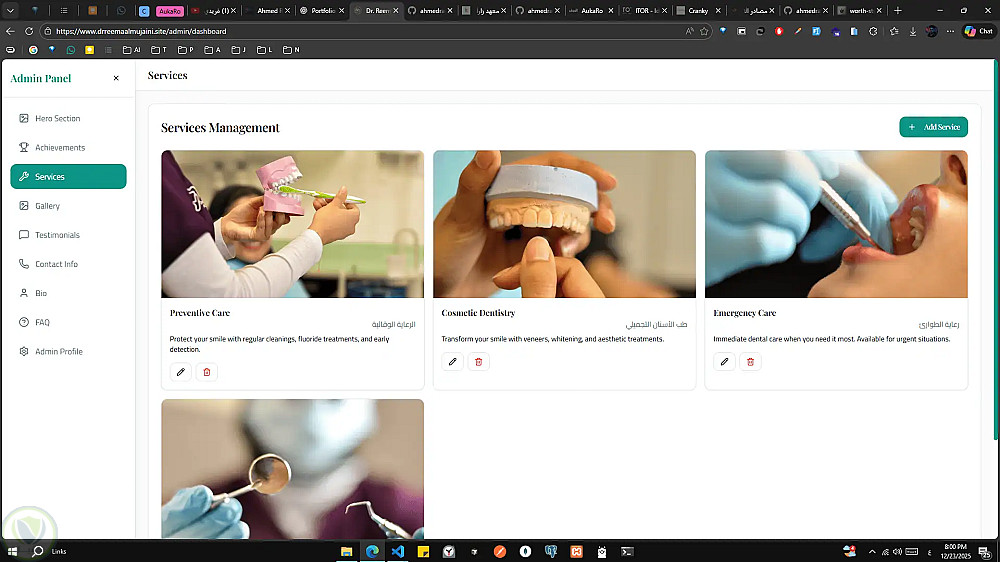Open a new browser tab
The width and height of the screenshot is (1000, 562).
(898, 10)
